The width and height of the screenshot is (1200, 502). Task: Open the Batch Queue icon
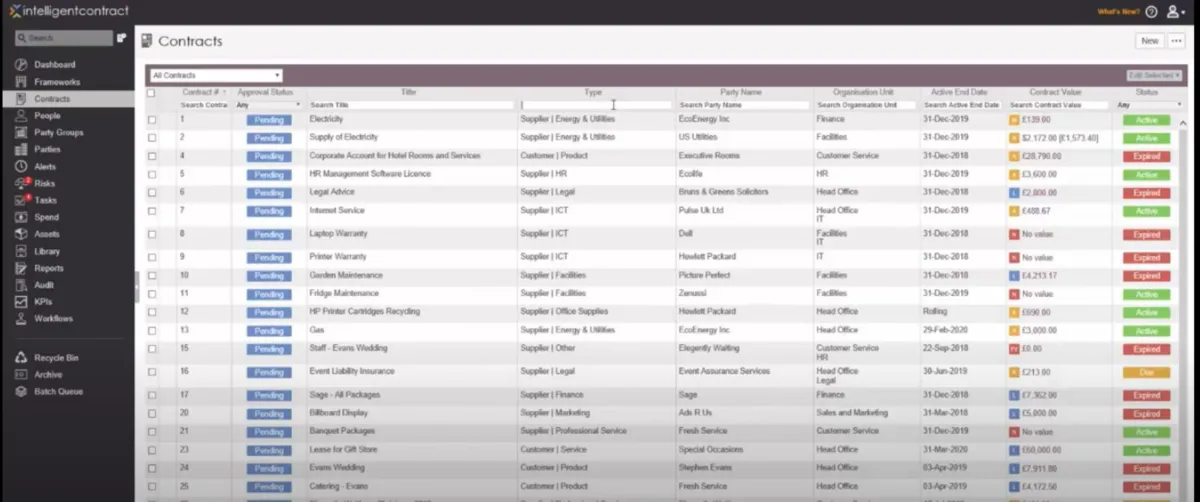[x=22, y=392]
